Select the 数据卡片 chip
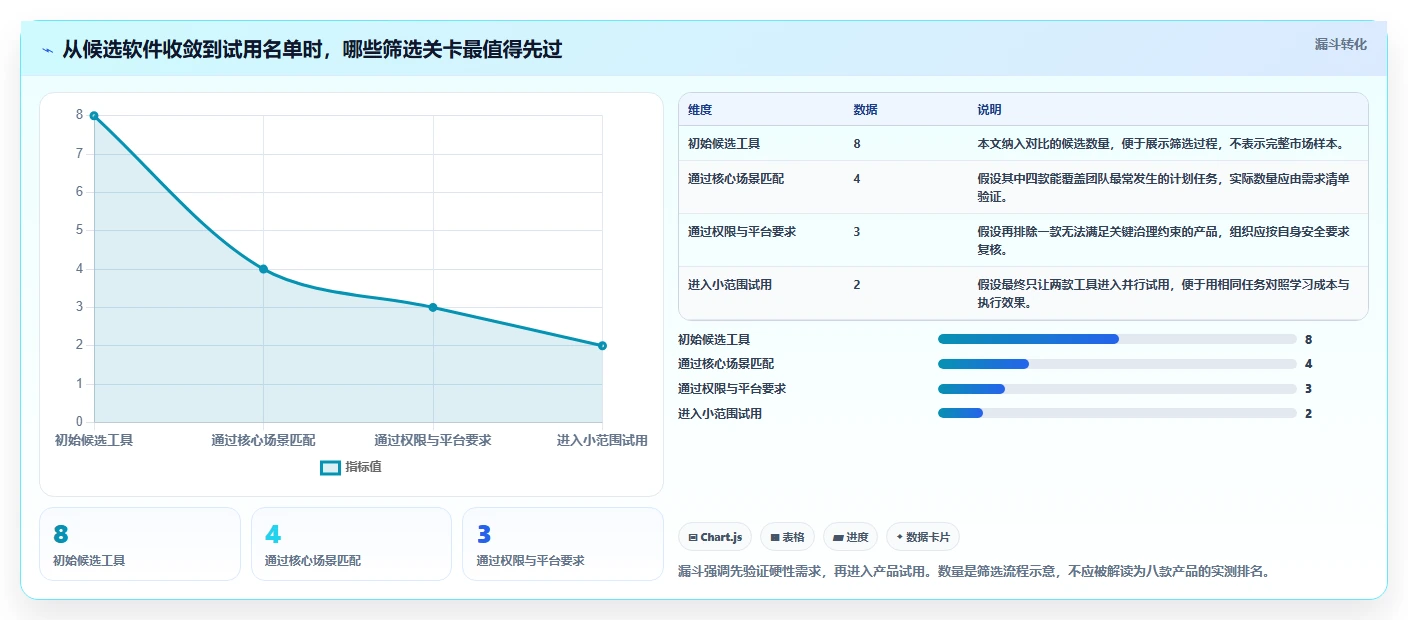The width and height of the screenshot is (1408, 620). (x=923, y=537)
